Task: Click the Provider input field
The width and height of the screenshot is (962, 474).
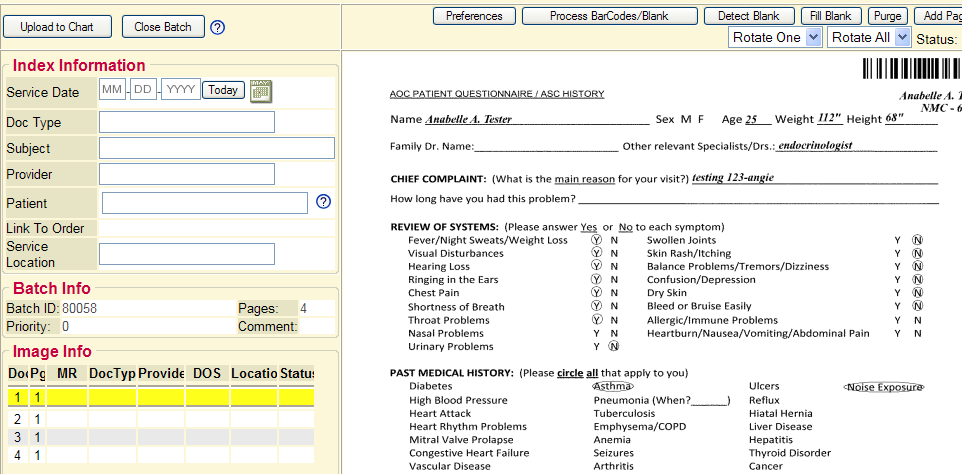Action: click(186, 174)
